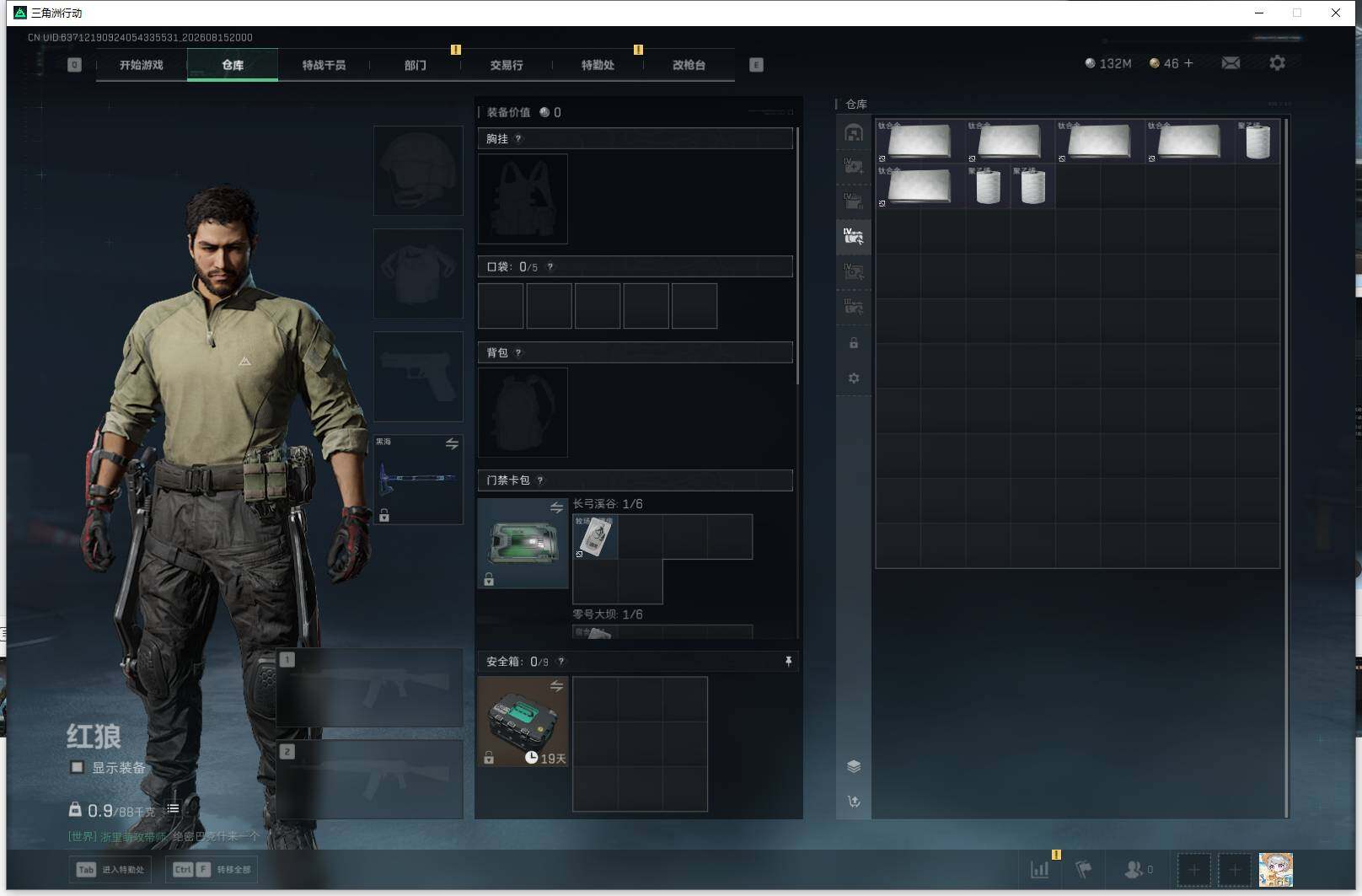Pin the 安全箱 panel
The height and width of the screenshot is (896, 1362).
pos(788,662)
